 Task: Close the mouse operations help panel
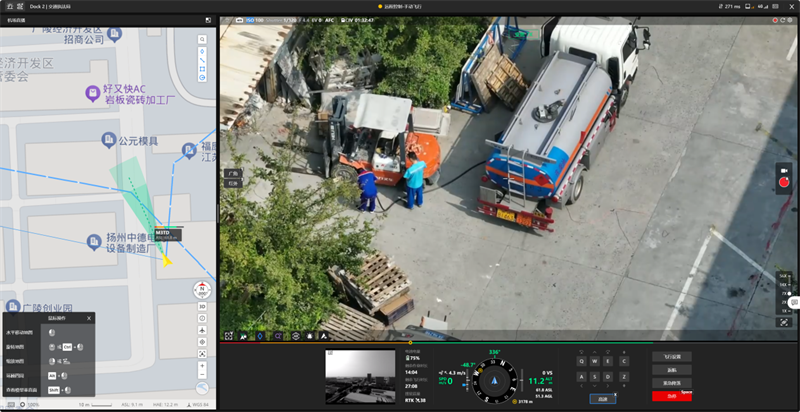tap(88, 318)
